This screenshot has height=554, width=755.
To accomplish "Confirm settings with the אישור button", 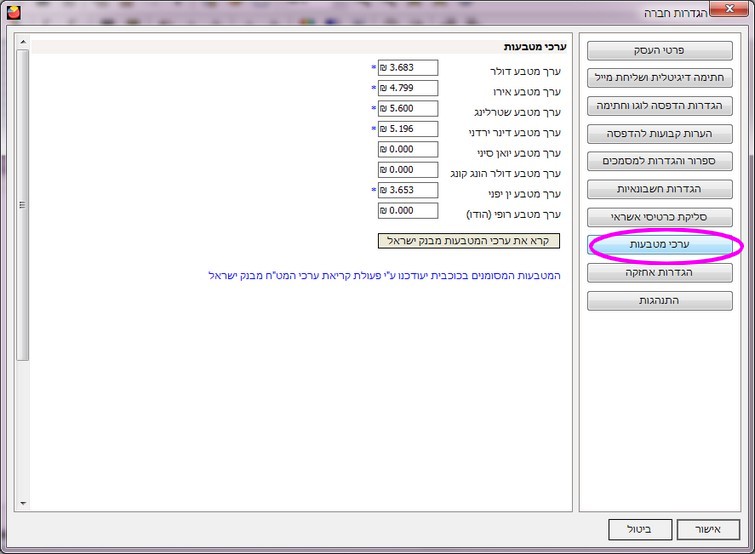I will pyautogui.click(x=705, y=529).
